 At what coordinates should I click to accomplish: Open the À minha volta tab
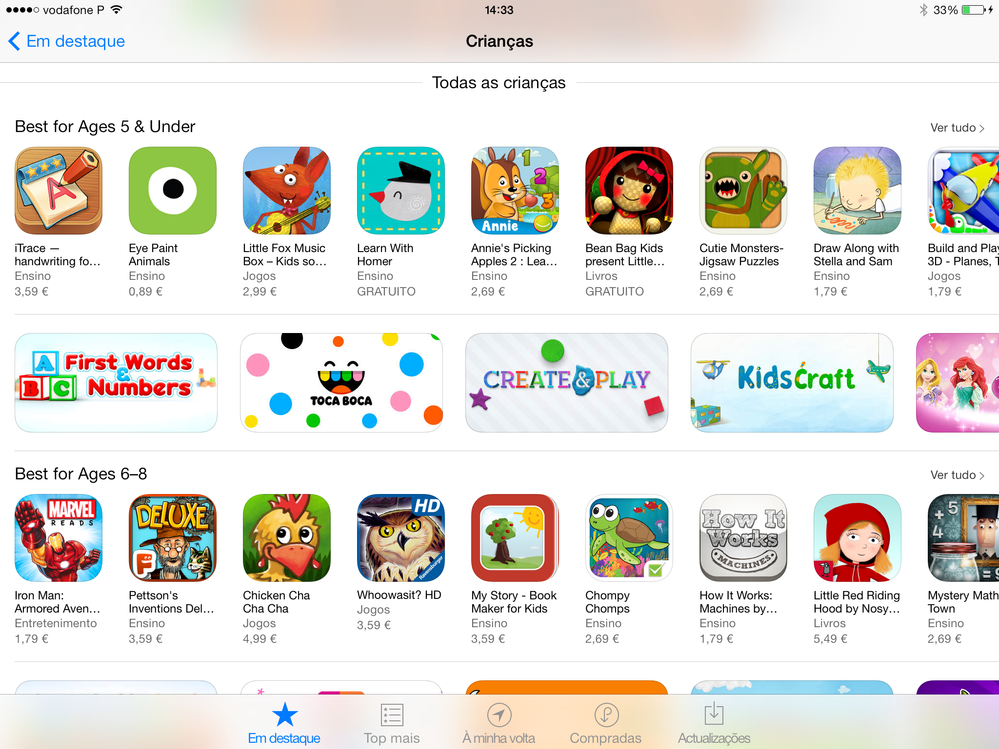(498, 724)
